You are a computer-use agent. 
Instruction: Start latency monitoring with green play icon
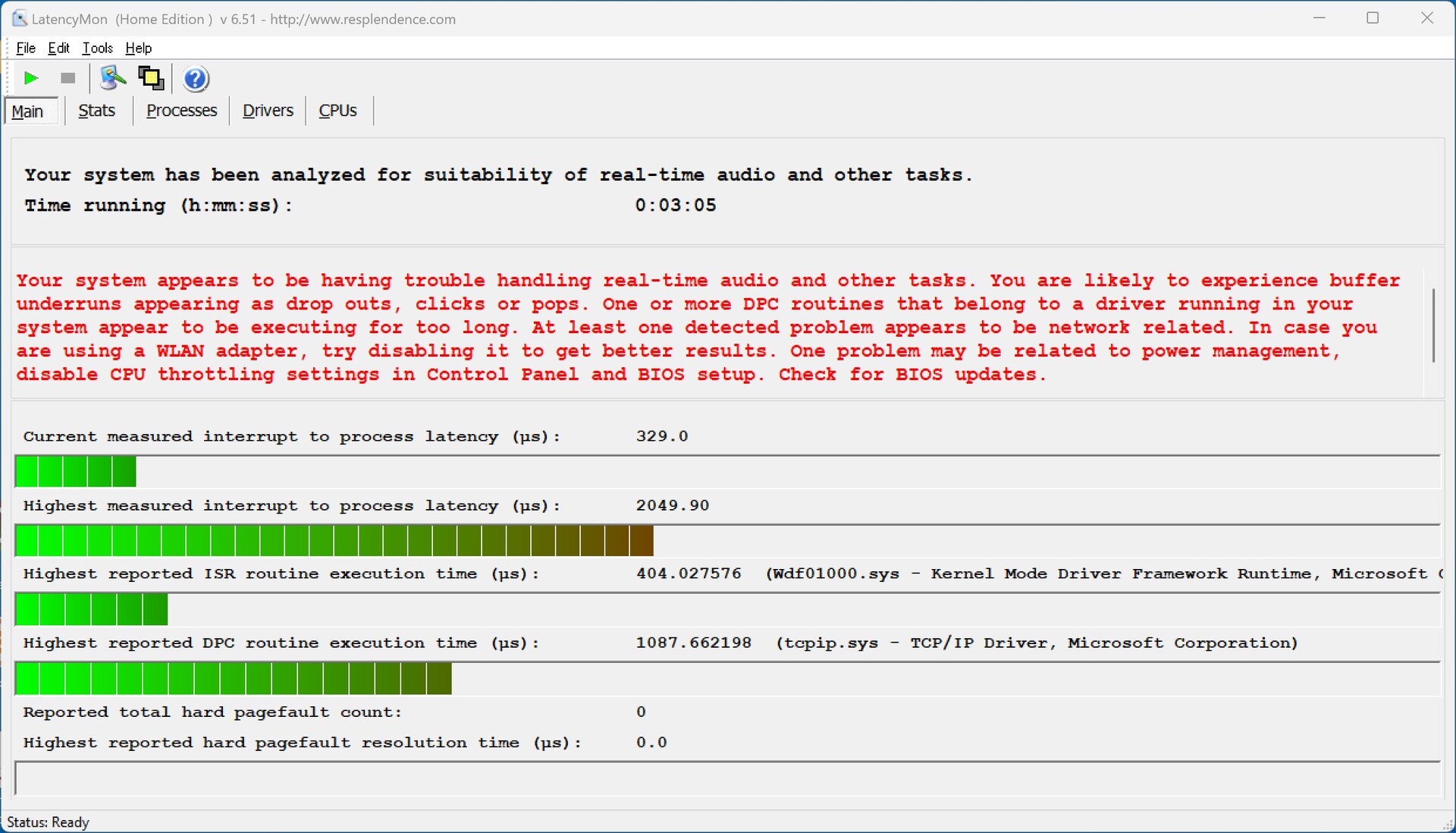click(x=31, y=78)
